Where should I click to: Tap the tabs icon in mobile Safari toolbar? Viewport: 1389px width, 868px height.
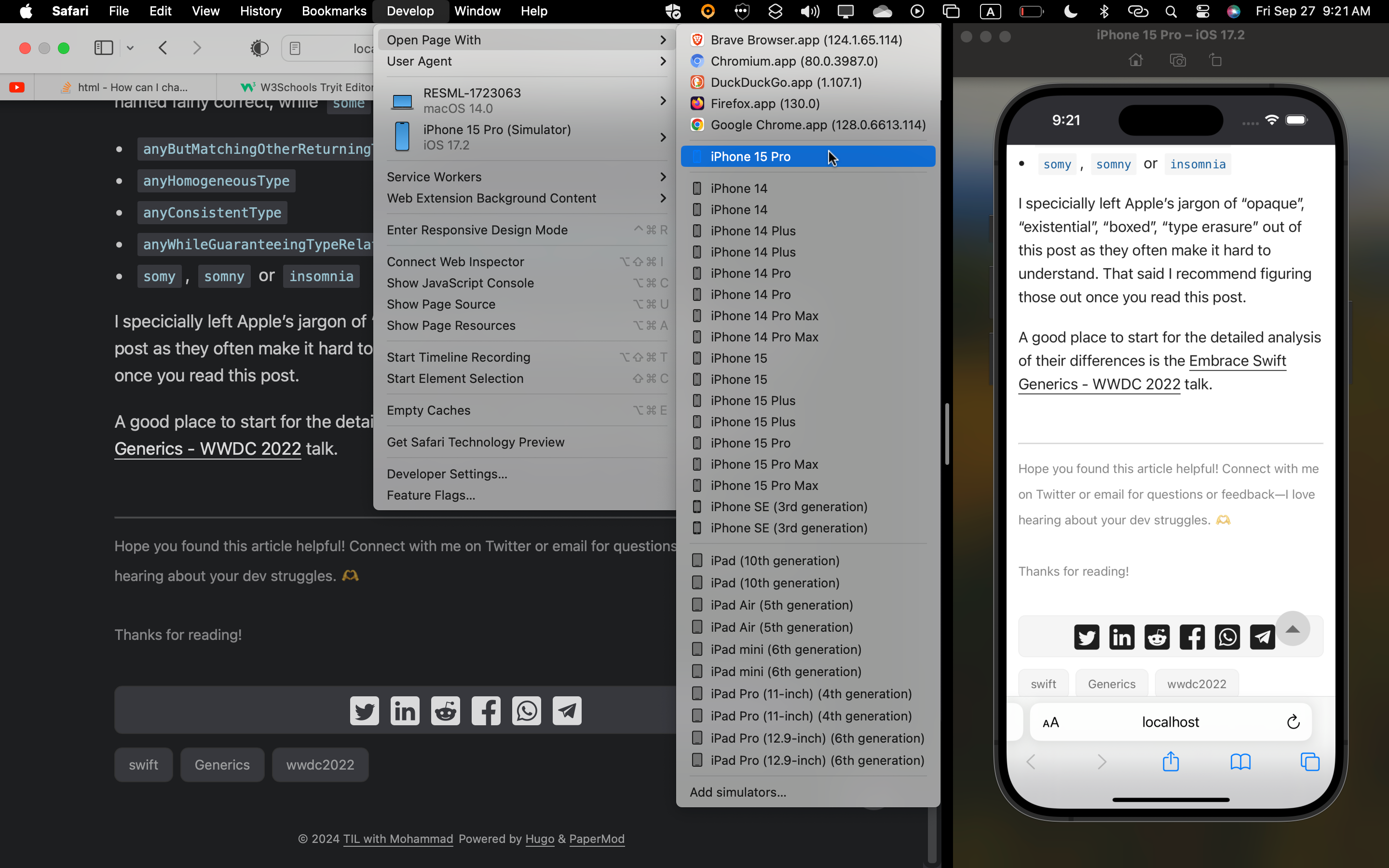(x=1310, y=762)
